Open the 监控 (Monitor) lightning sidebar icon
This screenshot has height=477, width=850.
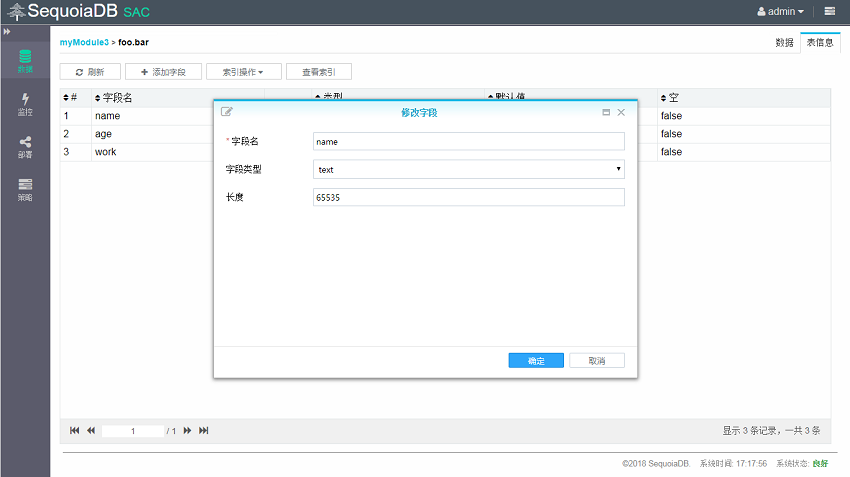[x=25, y=103]
